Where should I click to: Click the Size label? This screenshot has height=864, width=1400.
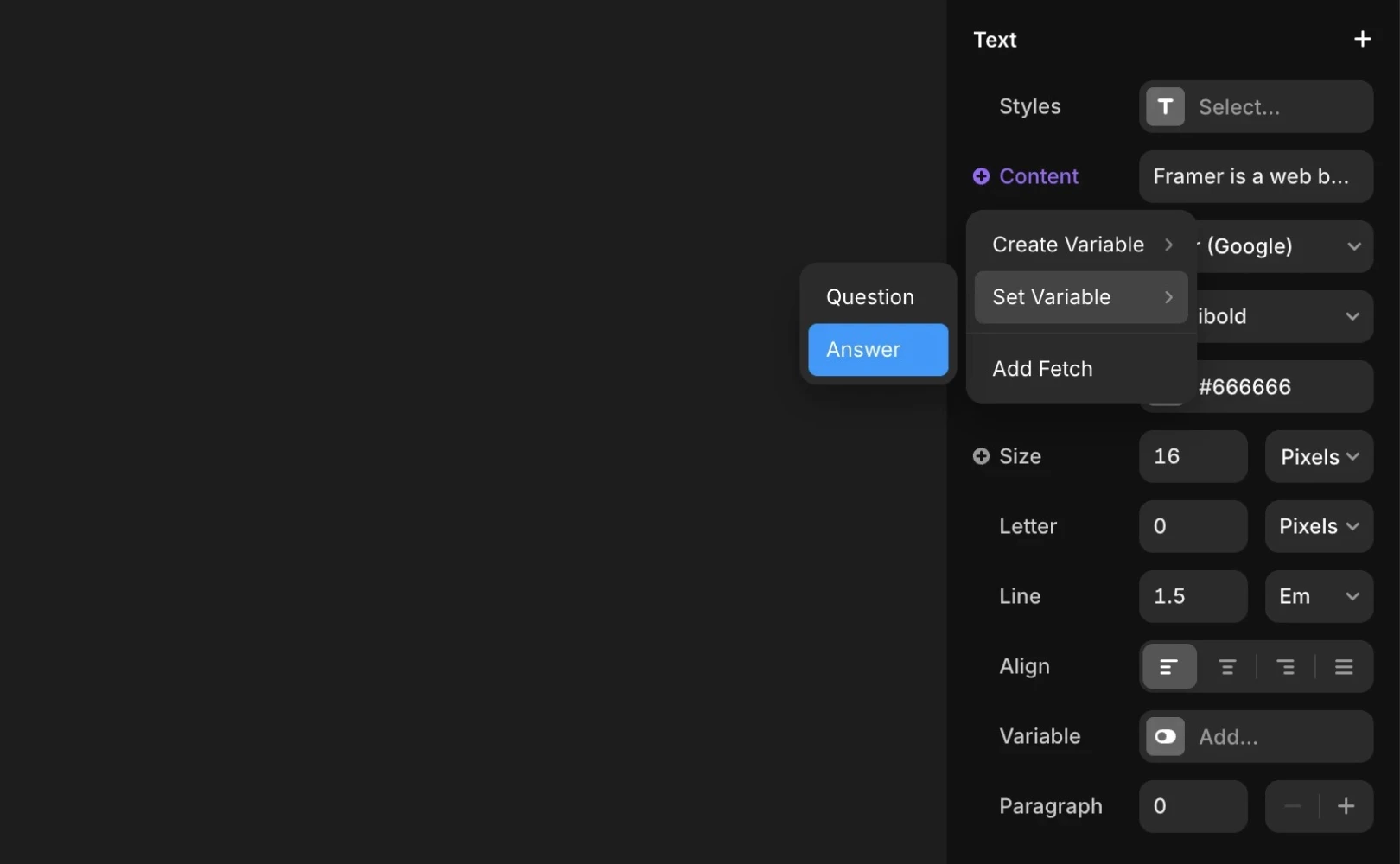coord(1020,456)
